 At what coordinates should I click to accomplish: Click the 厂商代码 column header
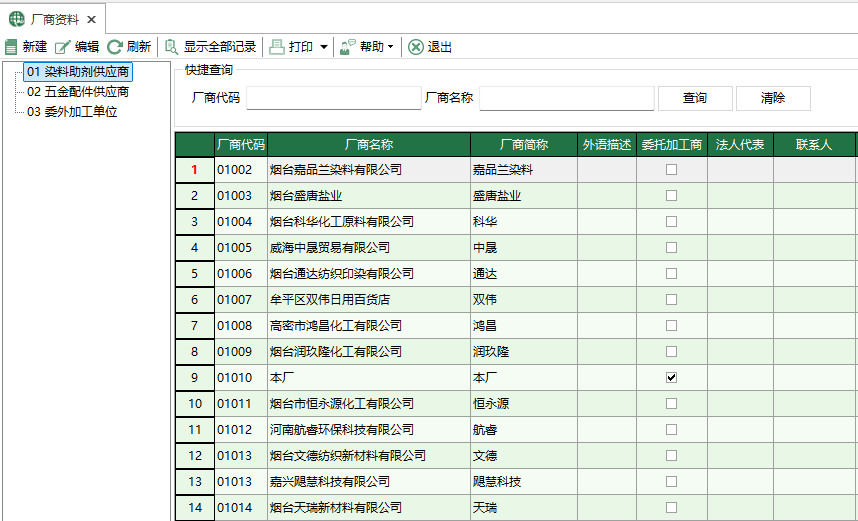[241, 144]
